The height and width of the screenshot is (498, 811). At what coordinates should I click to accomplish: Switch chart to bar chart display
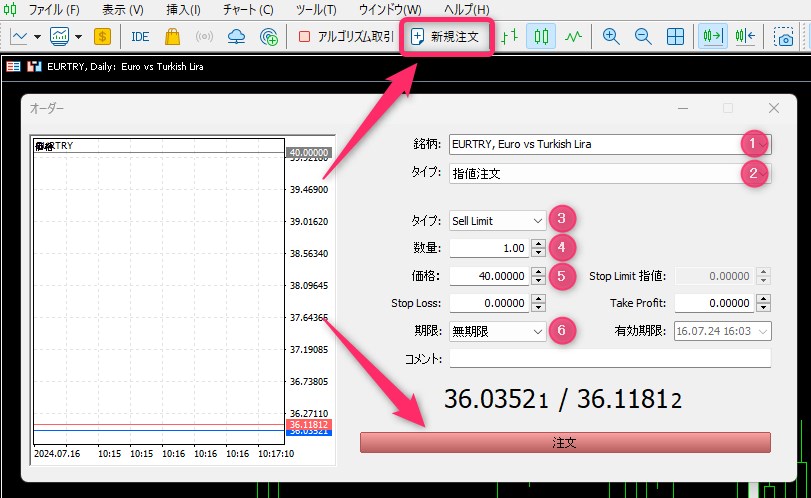[x=510, y=36]
